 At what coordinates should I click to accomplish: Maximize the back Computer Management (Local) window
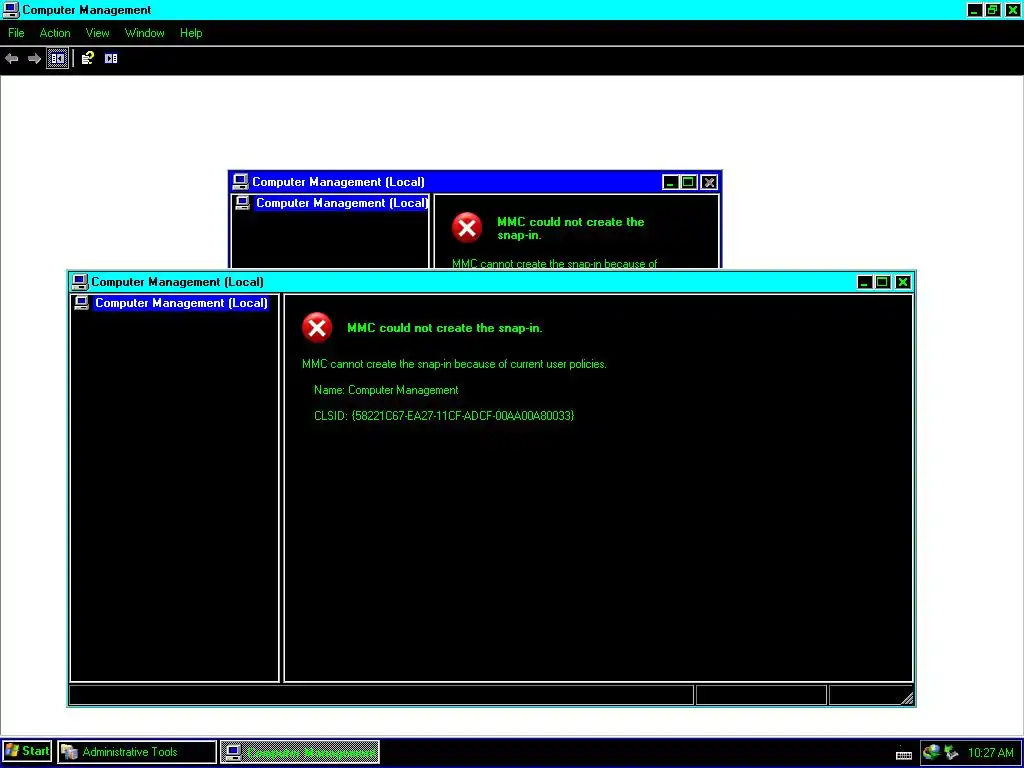tap(688, 182)
